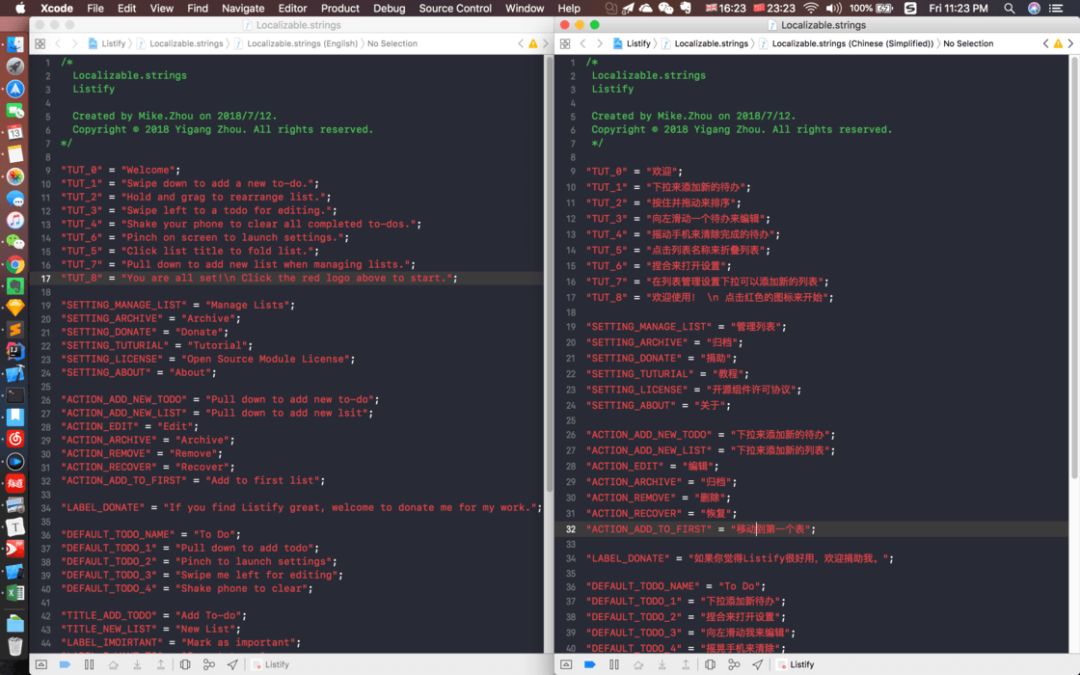Viewport: 1080px width, 675px height.
Task: Open memory graph debugger in left window
Action: click(x=209, y=665)
